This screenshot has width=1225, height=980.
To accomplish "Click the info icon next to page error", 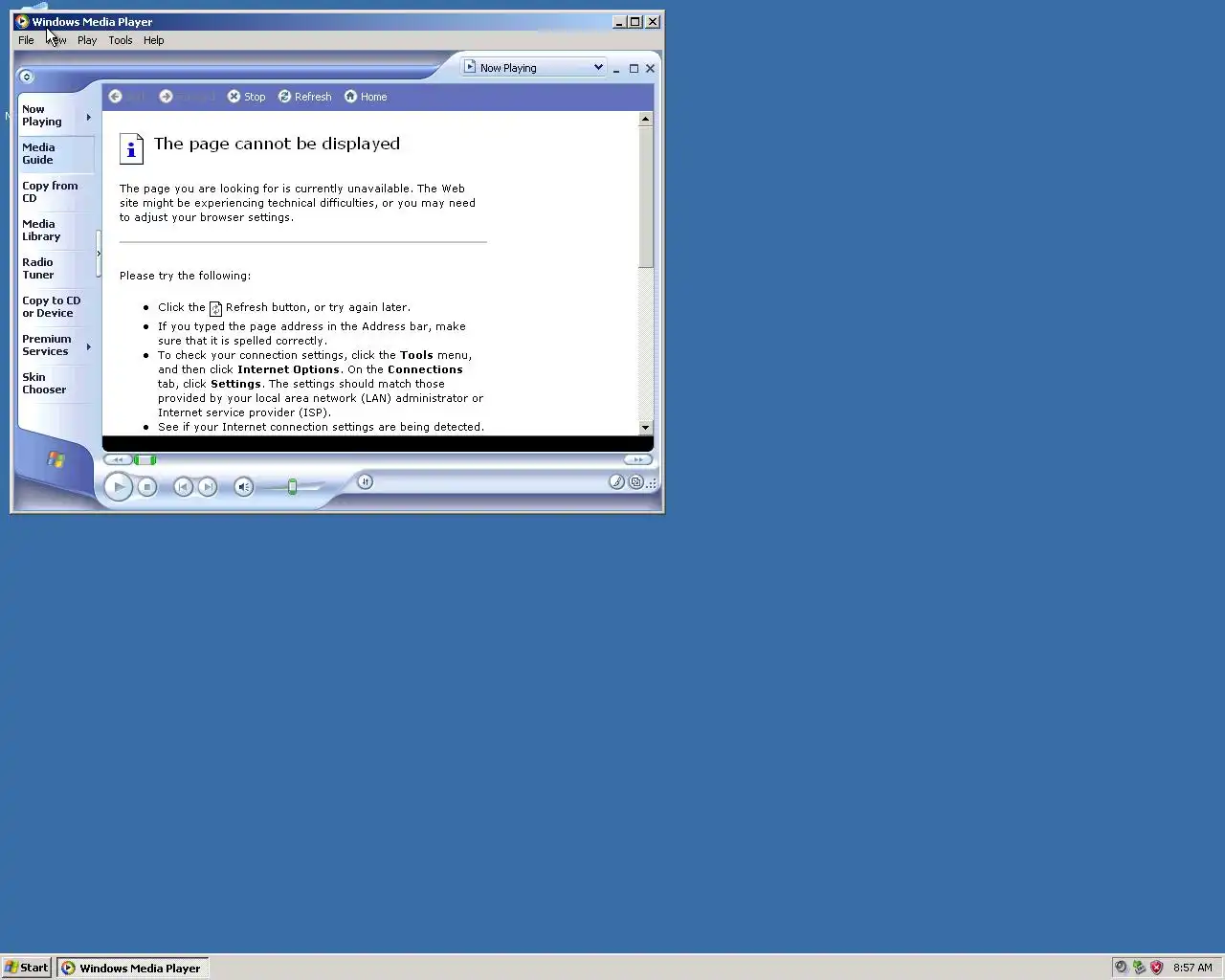I will tap(131, 148).
